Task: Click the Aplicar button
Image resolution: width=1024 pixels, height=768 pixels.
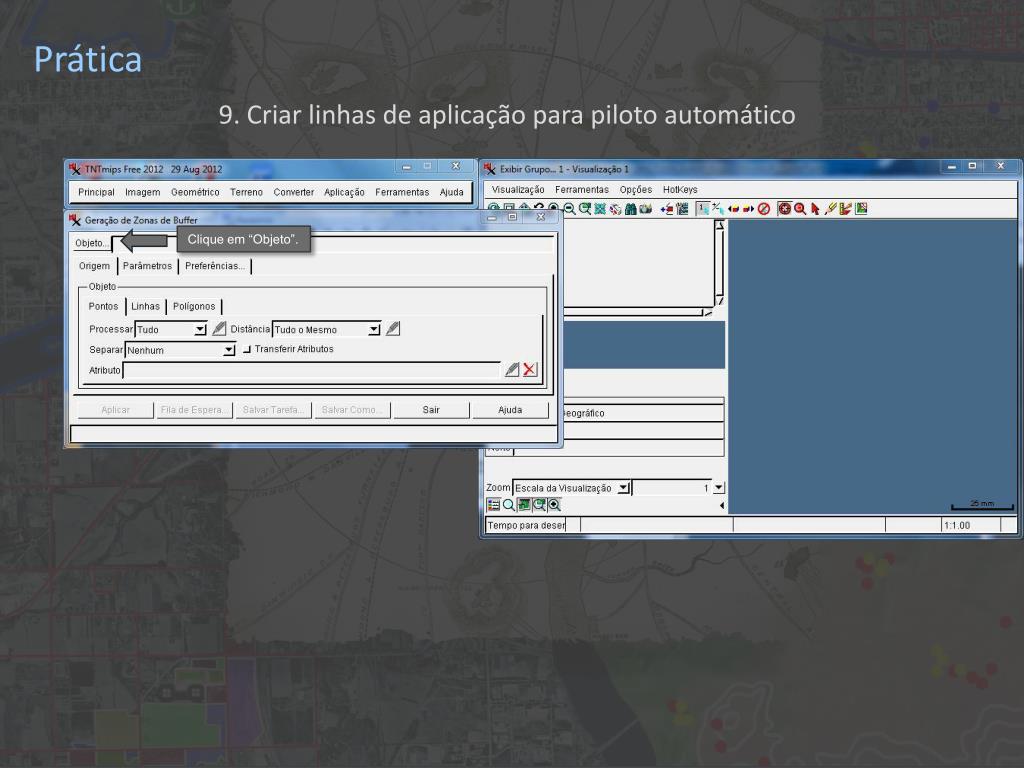Action: [116, 410]
